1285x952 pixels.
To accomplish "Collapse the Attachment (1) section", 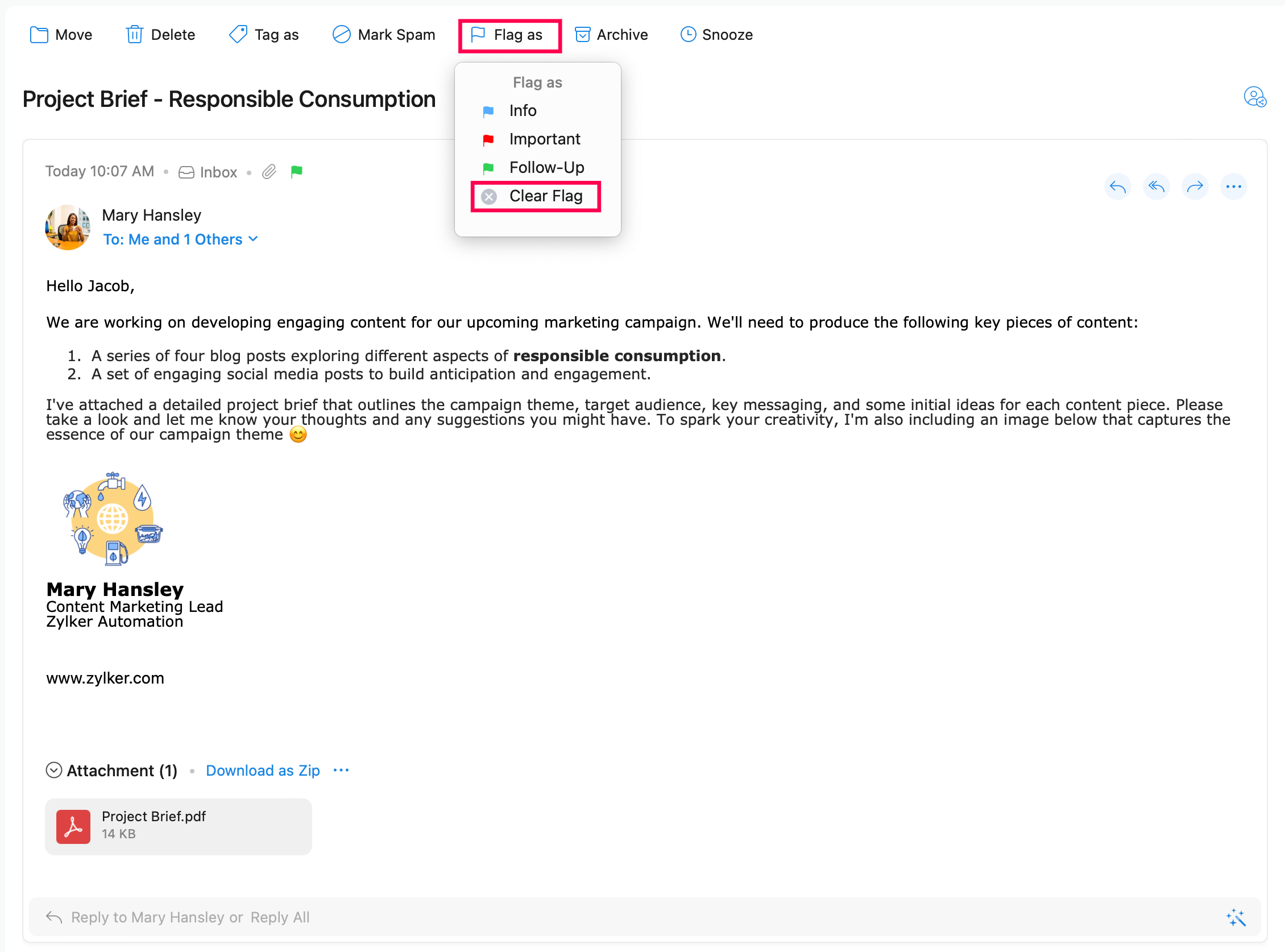I will coord(53,771).
